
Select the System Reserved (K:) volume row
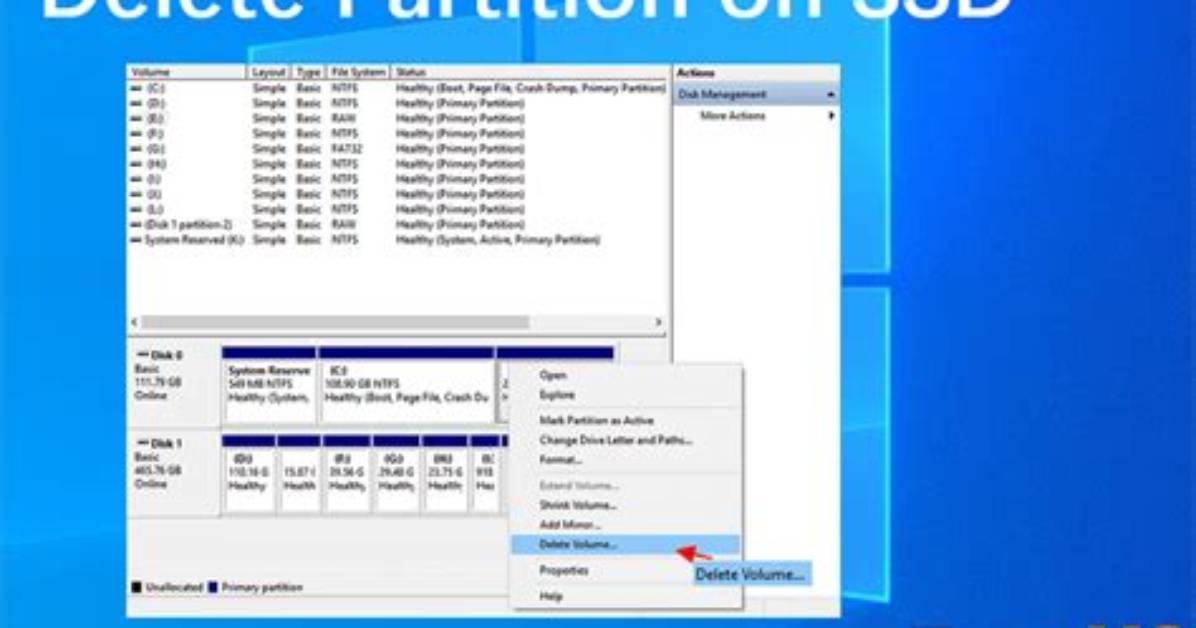(397, 240)
